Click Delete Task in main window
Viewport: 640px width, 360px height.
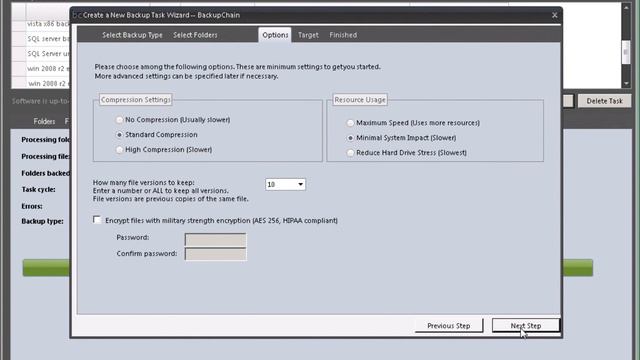click(604, 101)
